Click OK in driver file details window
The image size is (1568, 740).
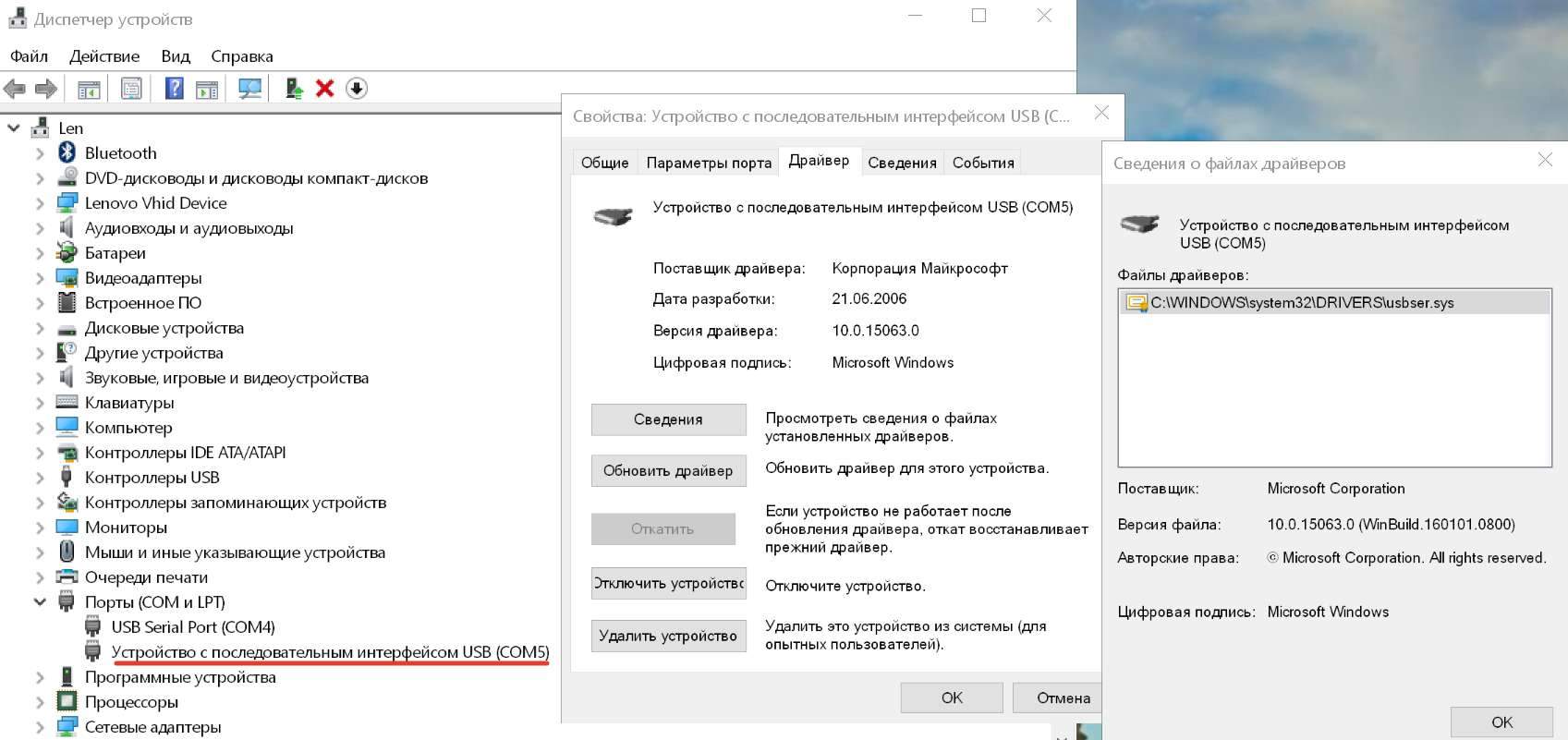(1501, 722)
